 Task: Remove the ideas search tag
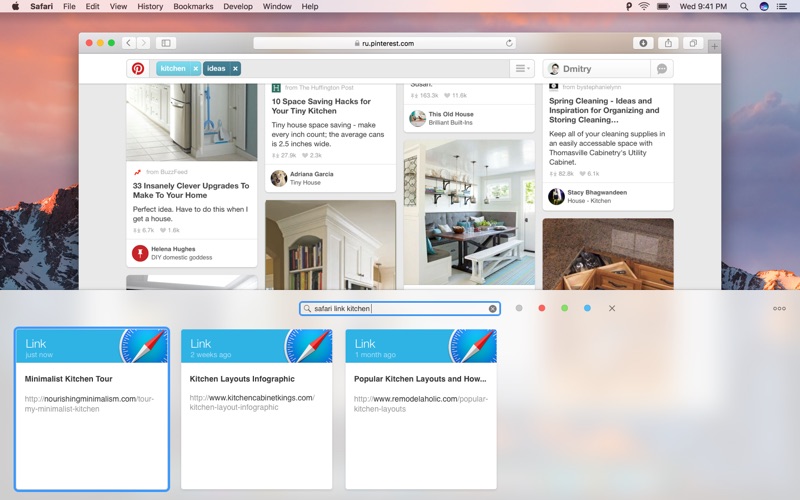point(235,69)
